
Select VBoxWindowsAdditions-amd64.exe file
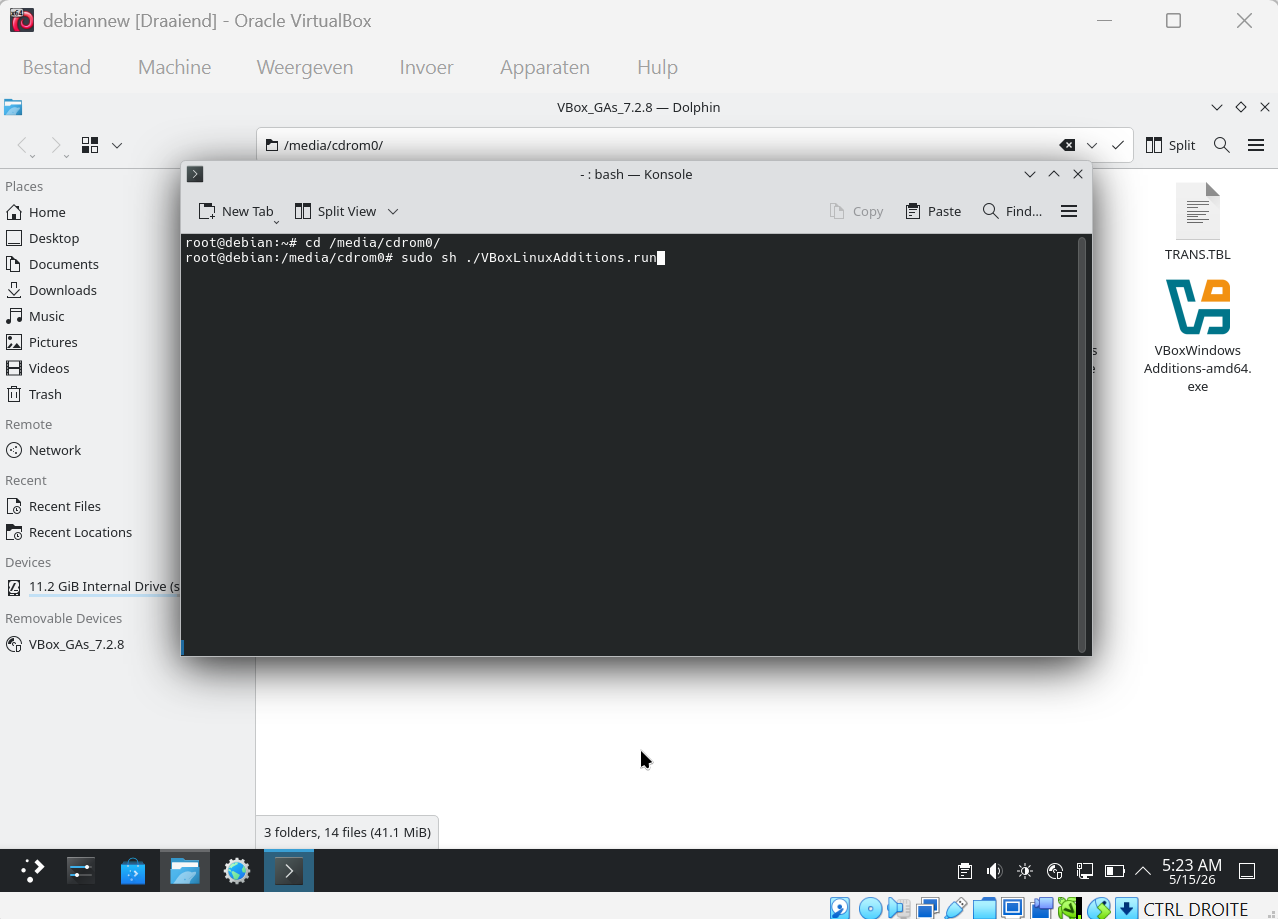tap(1198, 335)
